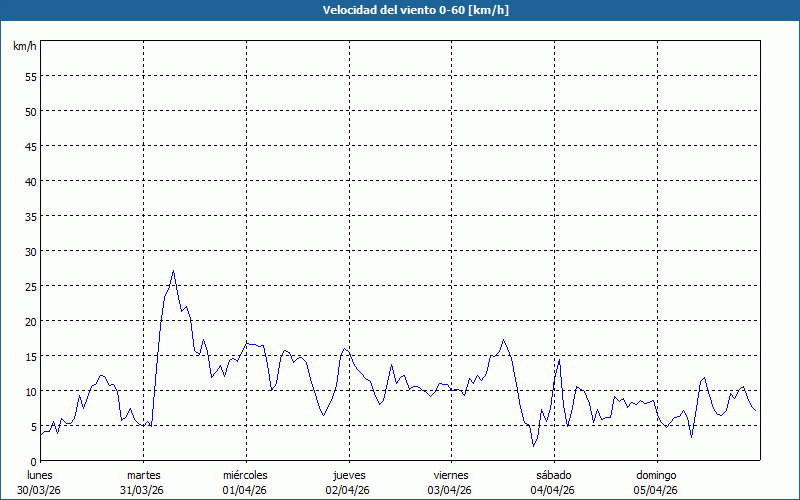Click the lowest dip just before sábado

pos(534,445)
